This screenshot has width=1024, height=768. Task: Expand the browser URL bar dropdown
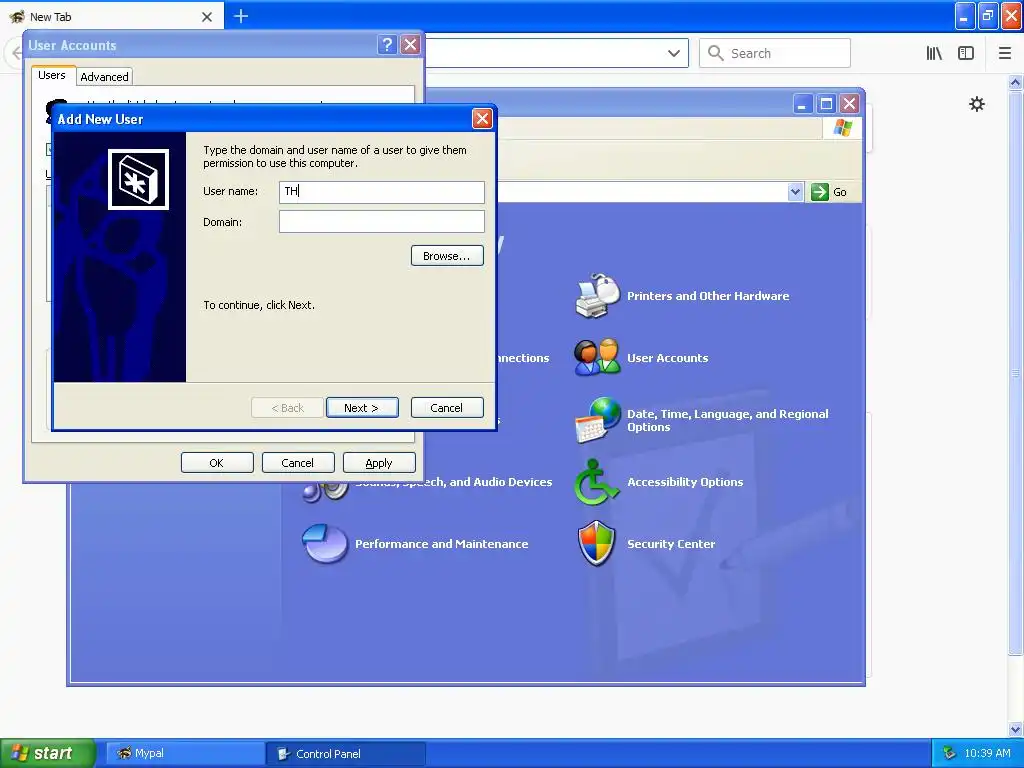674,53
